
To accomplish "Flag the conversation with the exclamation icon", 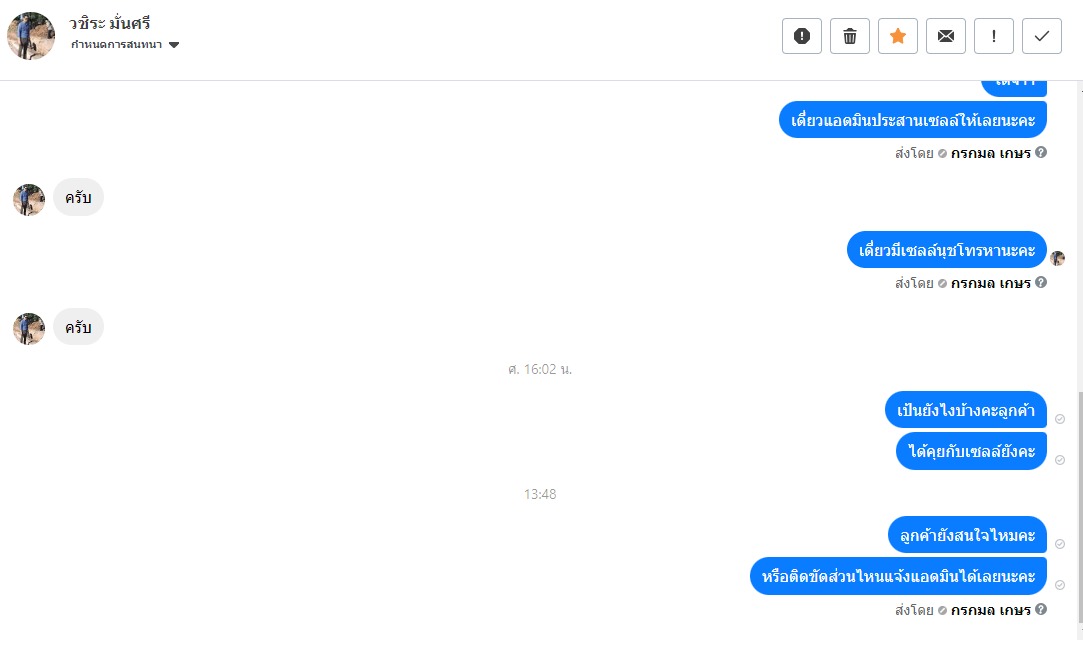I will click(x=994, y=36).
